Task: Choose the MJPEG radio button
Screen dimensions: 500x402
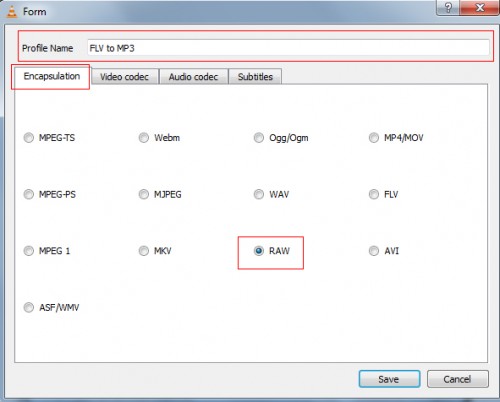Action: (144, 194)
